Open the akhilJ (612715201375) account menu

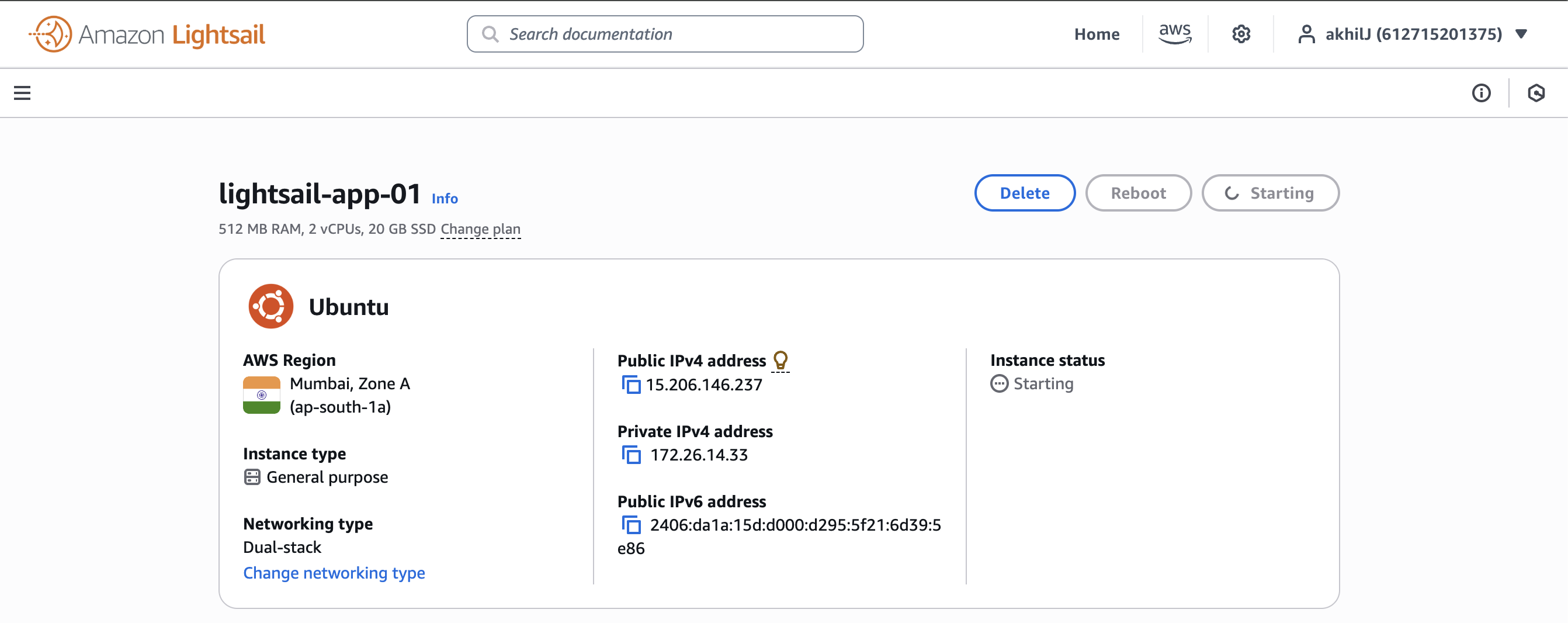click(1412, 34)
